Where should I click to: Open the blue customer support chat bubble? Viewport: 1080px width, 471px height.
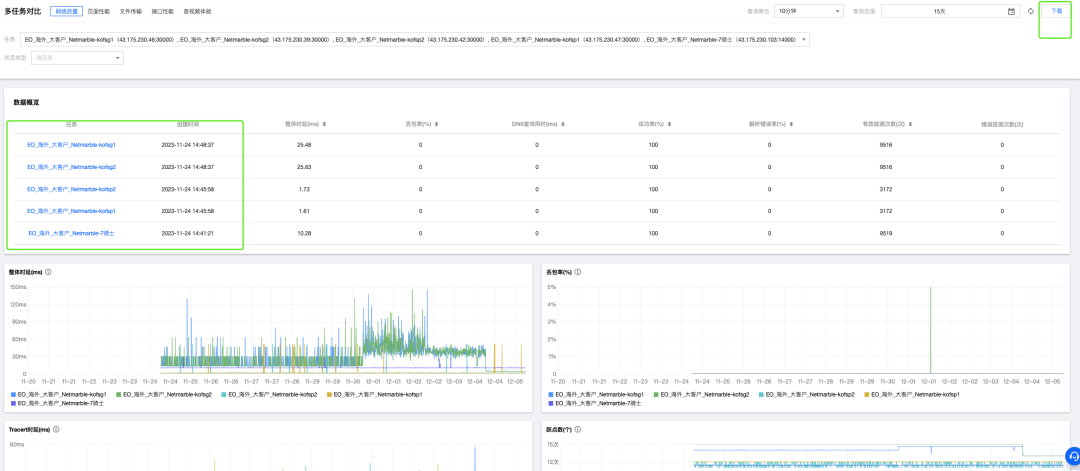(x=1073, y=455)
